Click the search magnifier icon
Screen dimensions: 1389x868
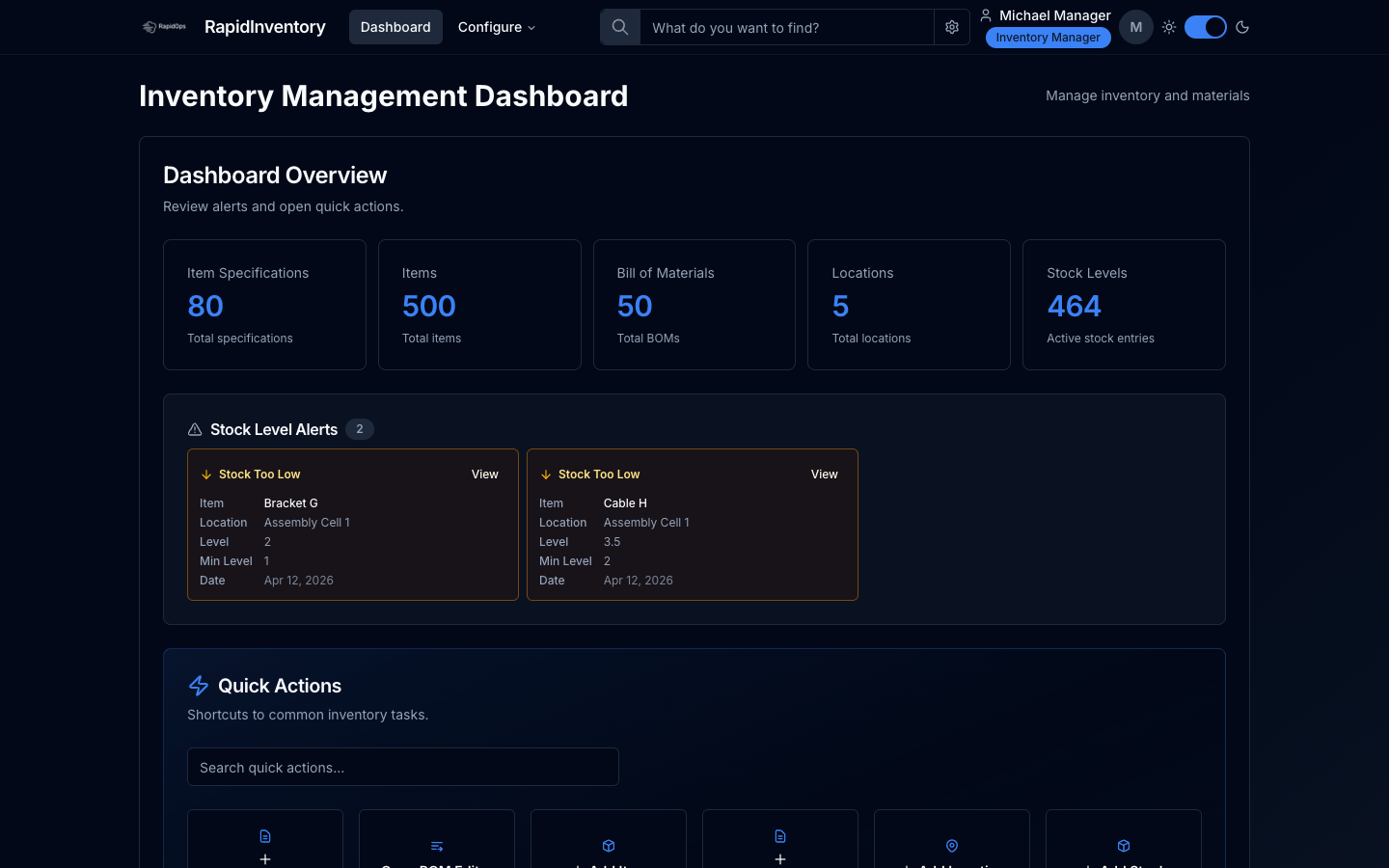coord(620,27)
